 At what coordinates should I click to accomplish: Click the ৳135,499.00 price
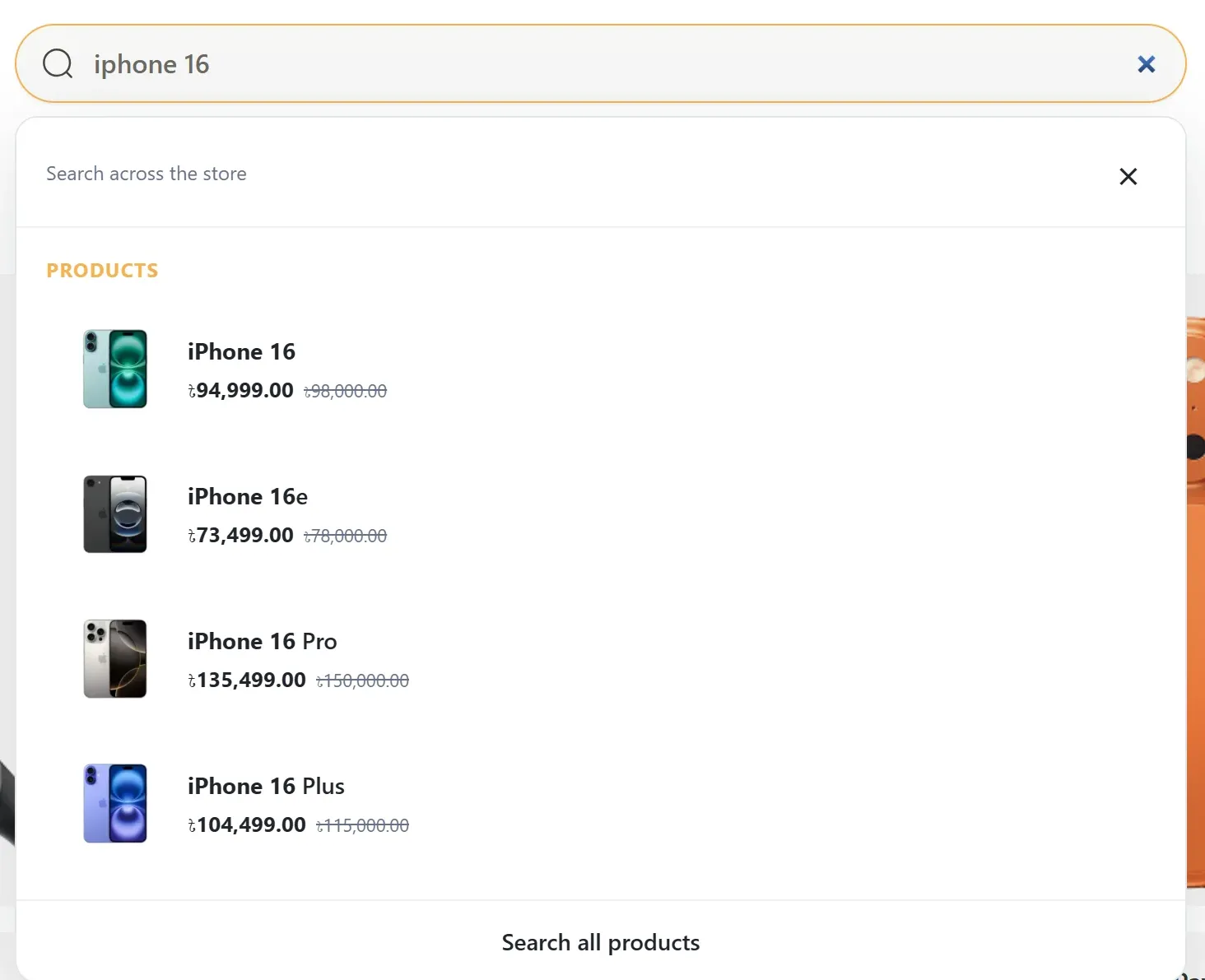click(x=247, y=680)
